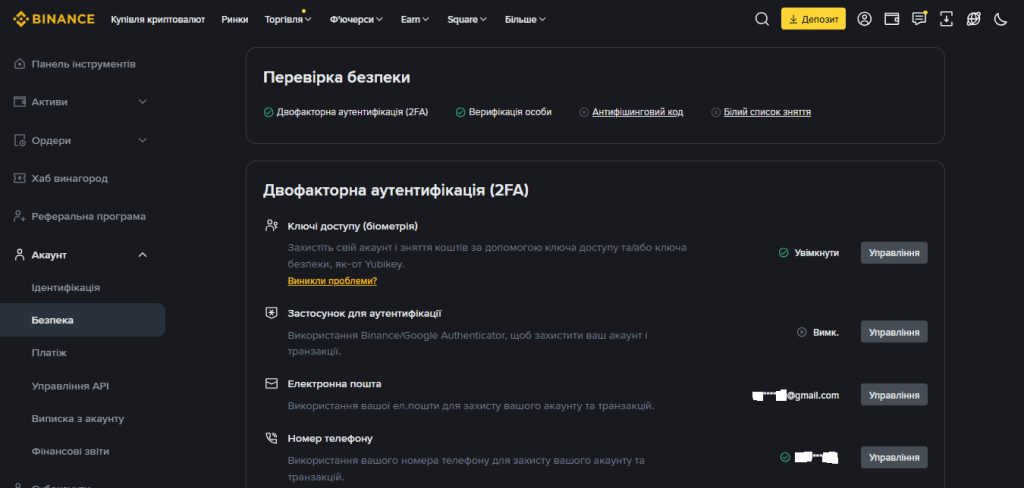This screenshot has height=488, width=1024.
Task: Click green check beside phone number
Action: [785, 457]
